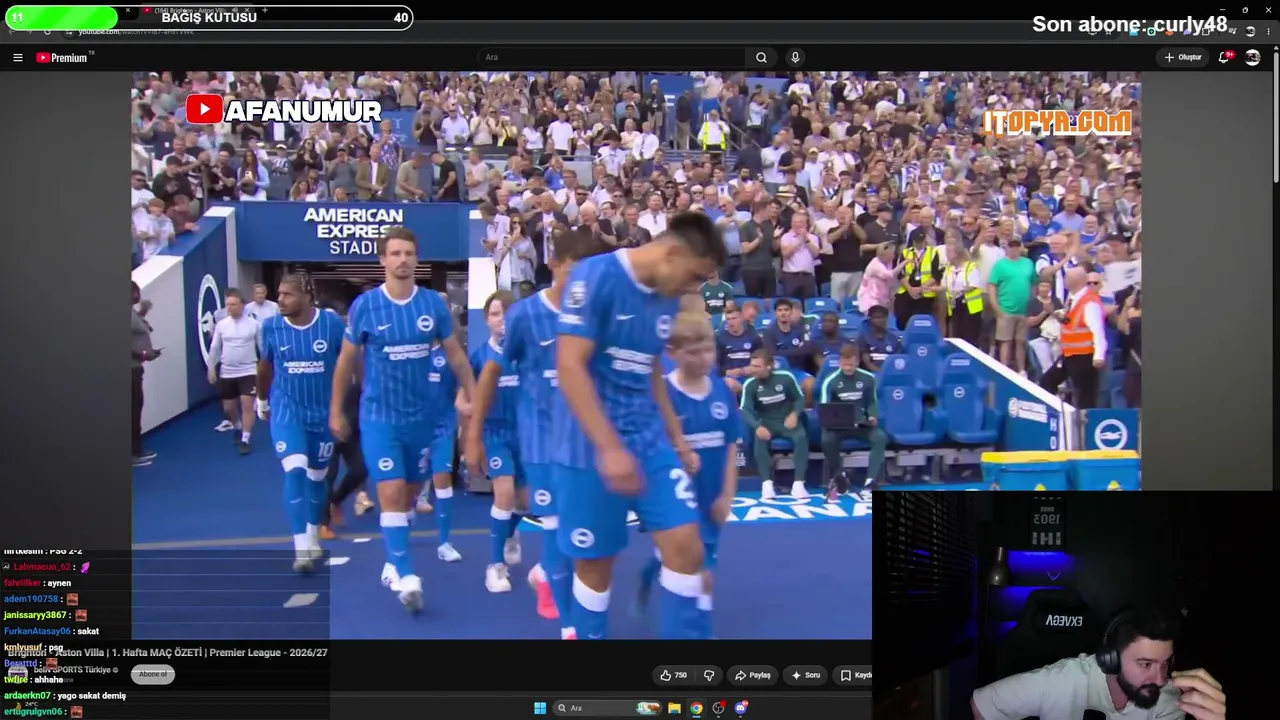
Task: Like the video with thumbs-up
Action: tap(674, 675)
